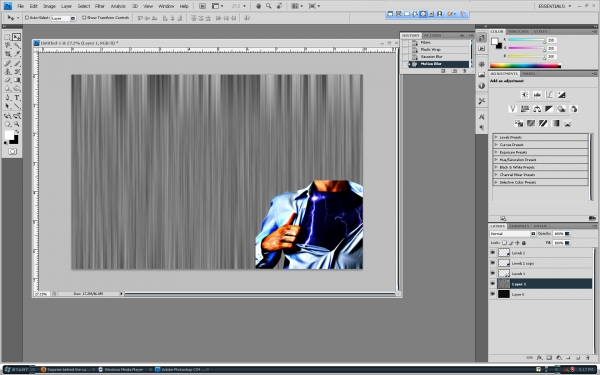
Task: Select the Crop tool
Action: pos(7,54)
